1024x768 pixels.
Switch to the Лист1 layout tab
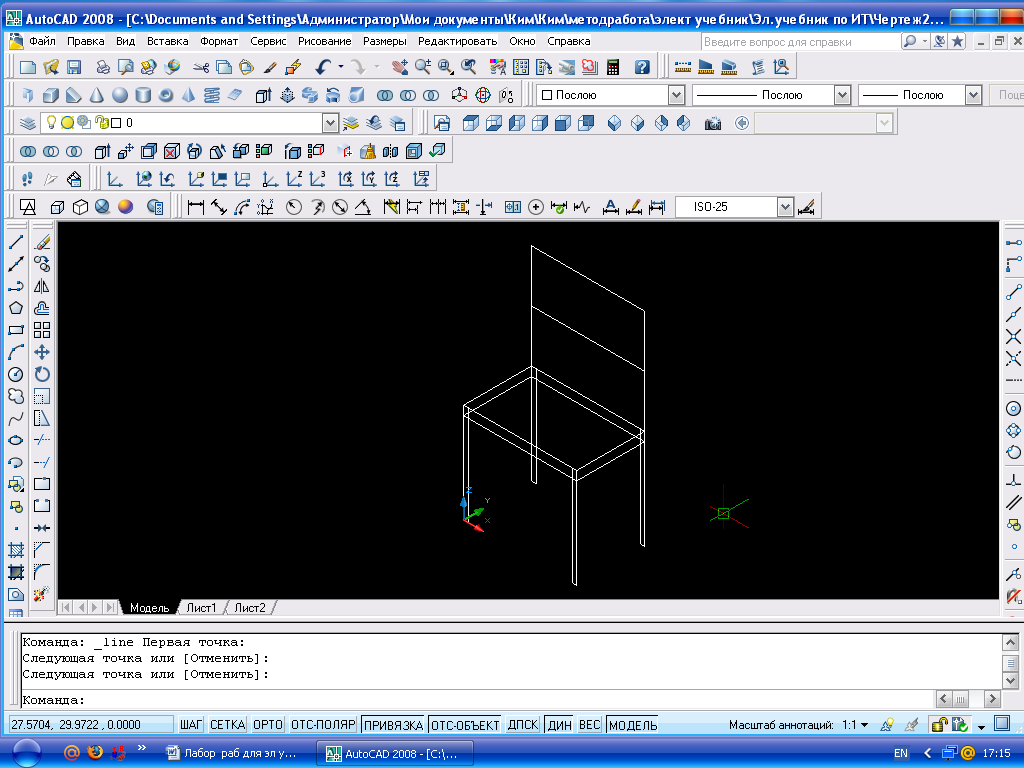pyautogui.click(x=200, y=608)
